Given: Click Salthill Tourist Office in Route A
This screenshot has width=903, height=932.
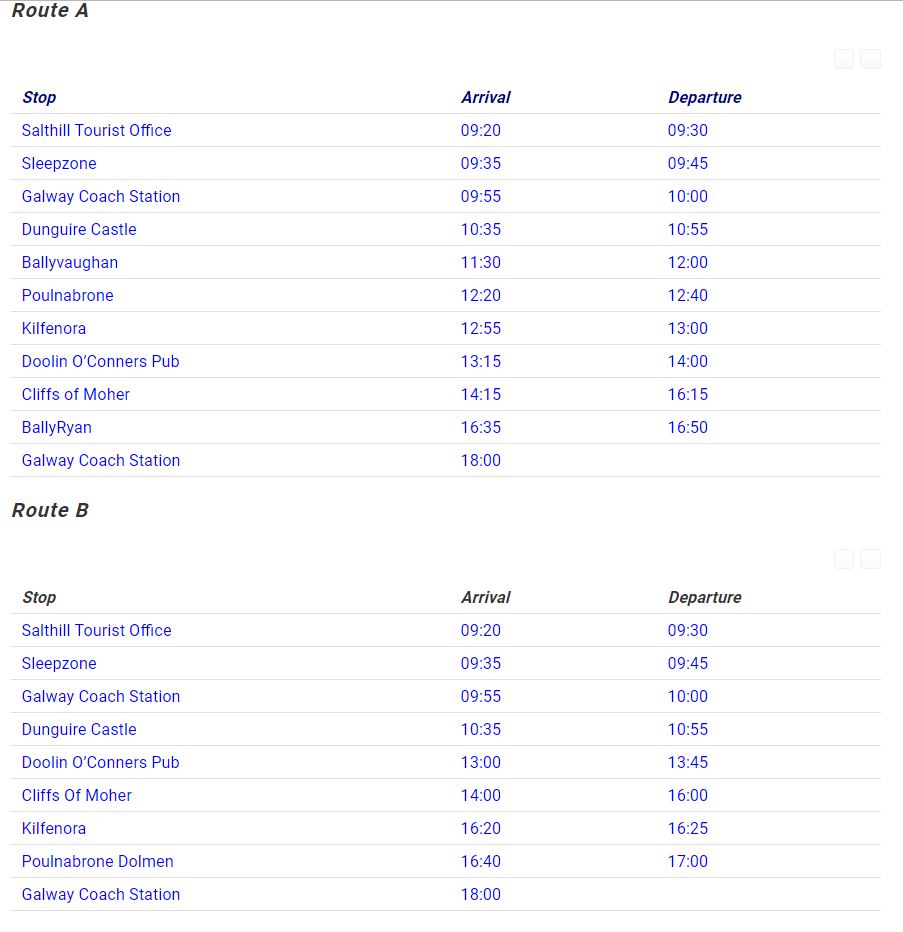Looking at the screenshot, I should coord(97,130).
